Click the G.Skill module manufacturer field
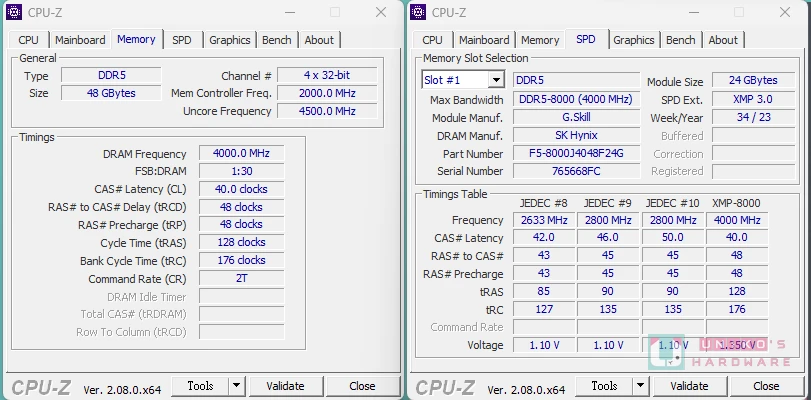This screenshot has height=400, width=811. tap(576, 117)
